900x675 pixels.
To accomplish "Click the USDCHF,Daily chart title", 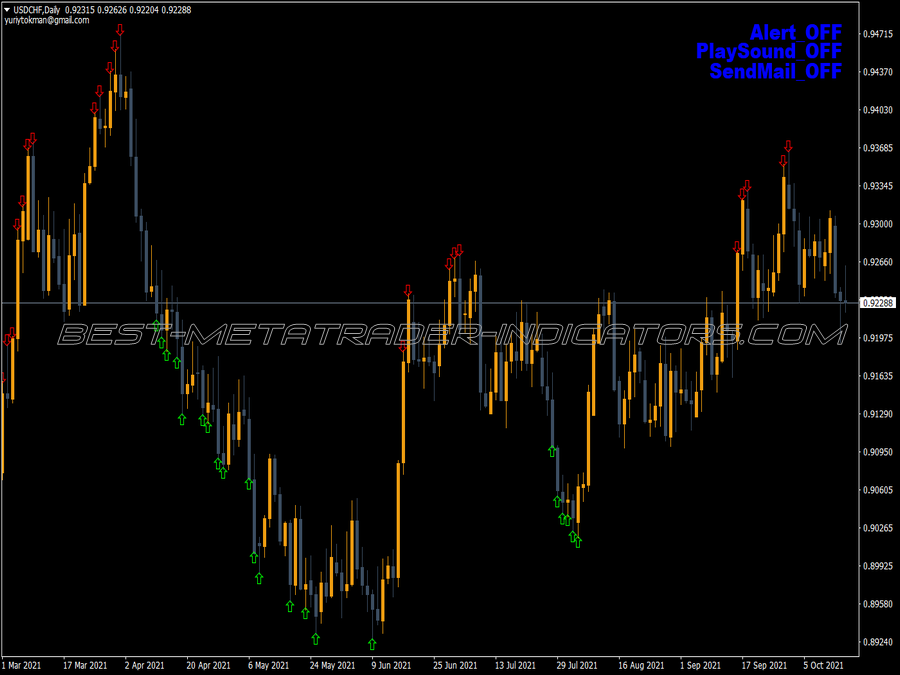I will (x=36, y=10).
